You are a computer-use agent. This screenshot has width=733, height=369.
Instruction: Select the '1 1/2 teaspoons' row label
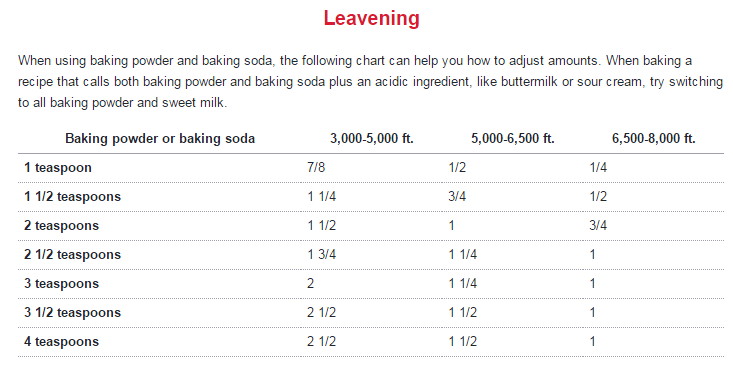[x=72, y=197]
